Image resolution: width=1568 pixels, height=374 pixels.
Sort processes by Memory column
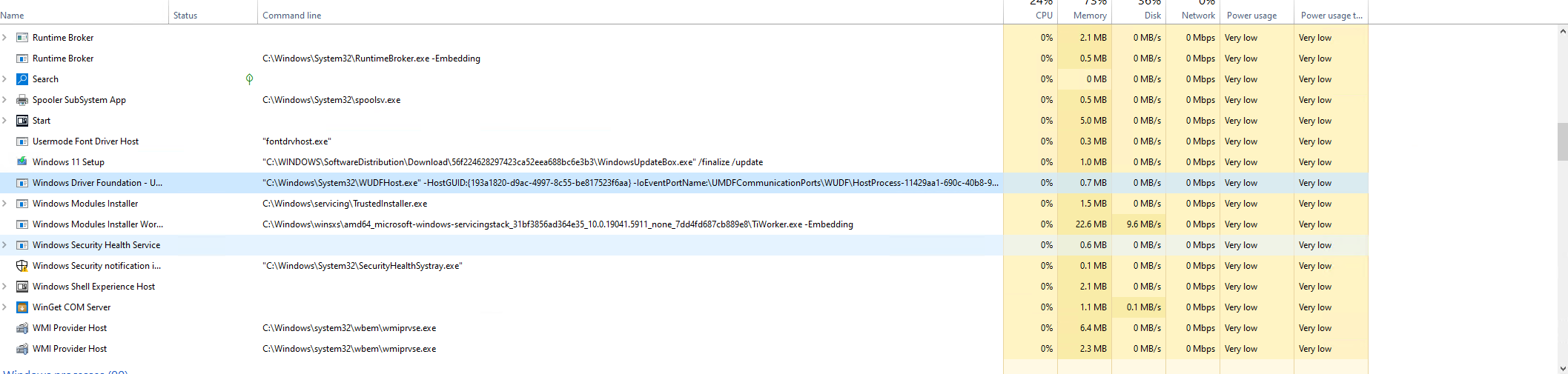coord(1089,15)
